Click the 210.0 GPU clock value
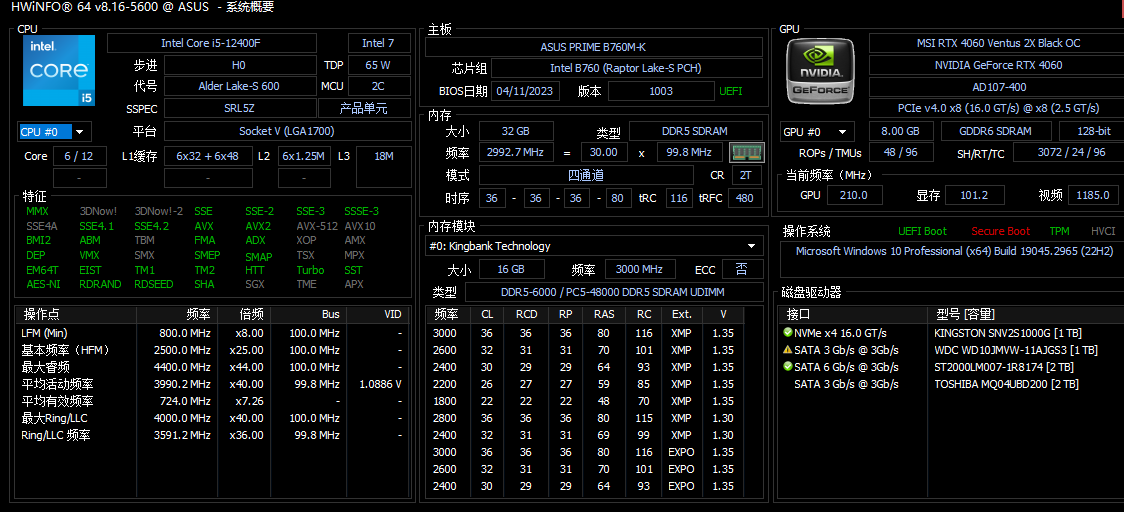 coord(854,194)
